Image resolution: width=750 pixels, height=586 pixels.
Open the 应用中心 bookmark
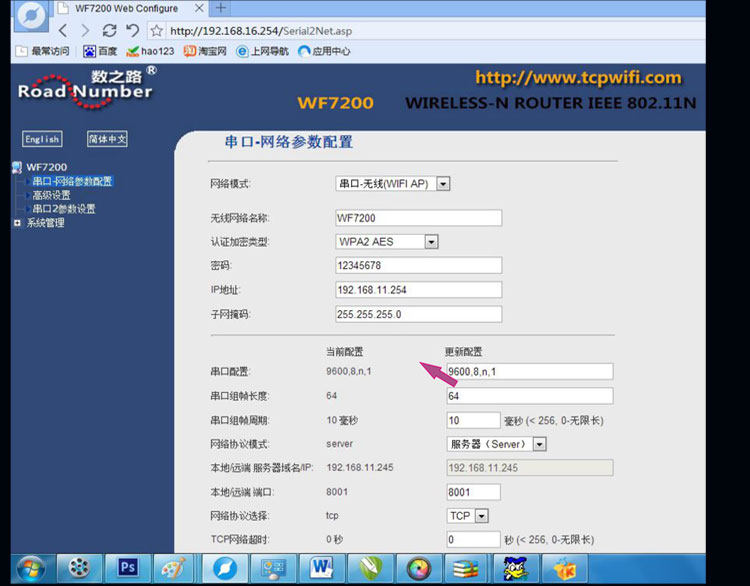[324, 51]
